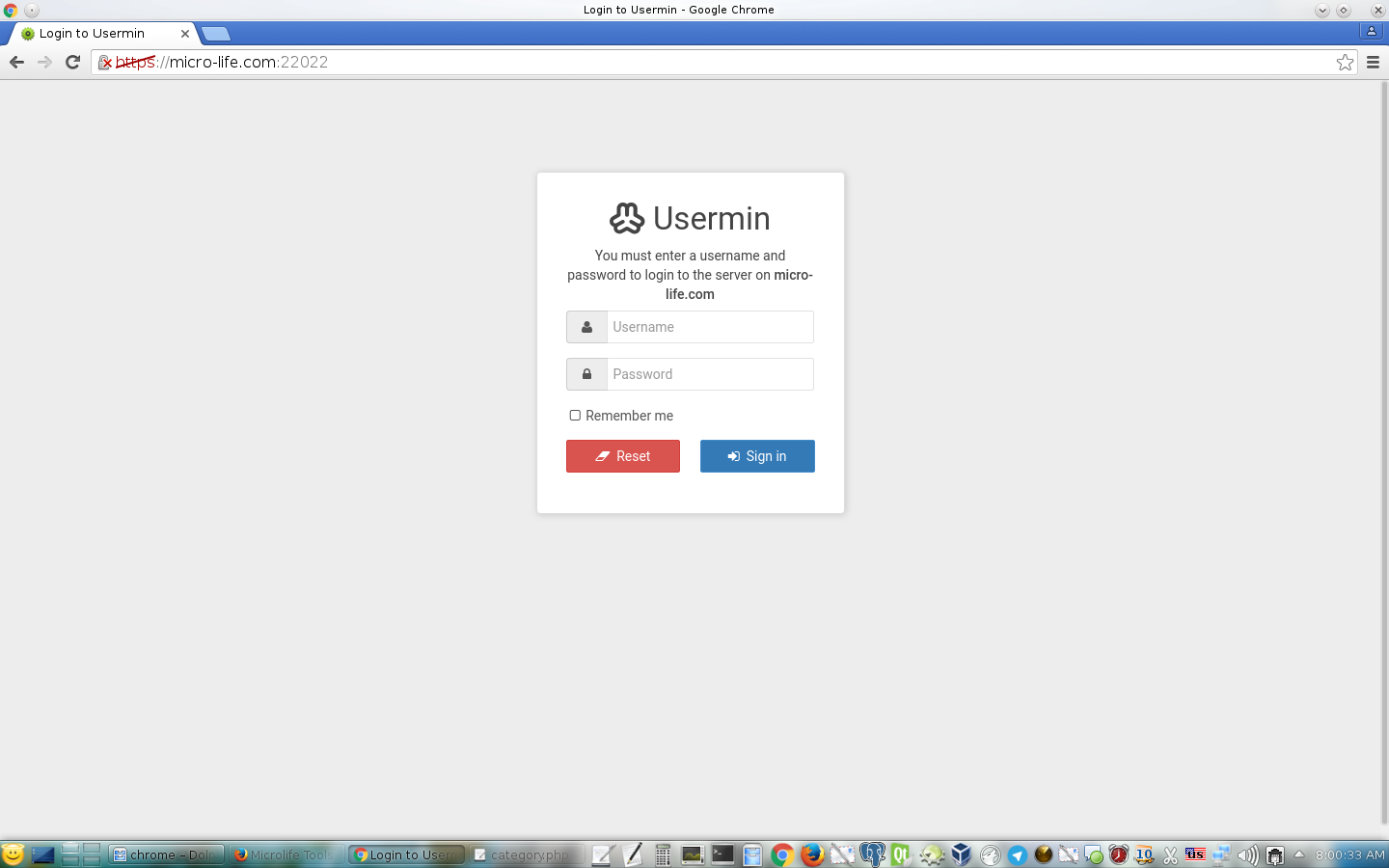Click the US keyboard layout flag icon
The width and height of the screenshot is (1389, 868).
(x=1195, y=854)
